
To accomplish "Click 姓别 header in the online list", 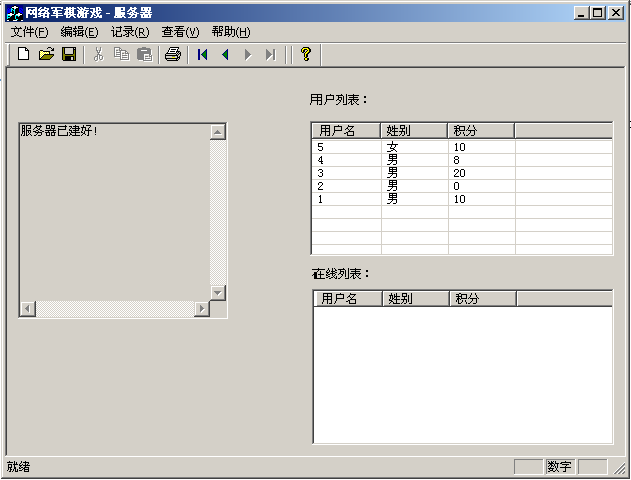I will tap(416, 299).
